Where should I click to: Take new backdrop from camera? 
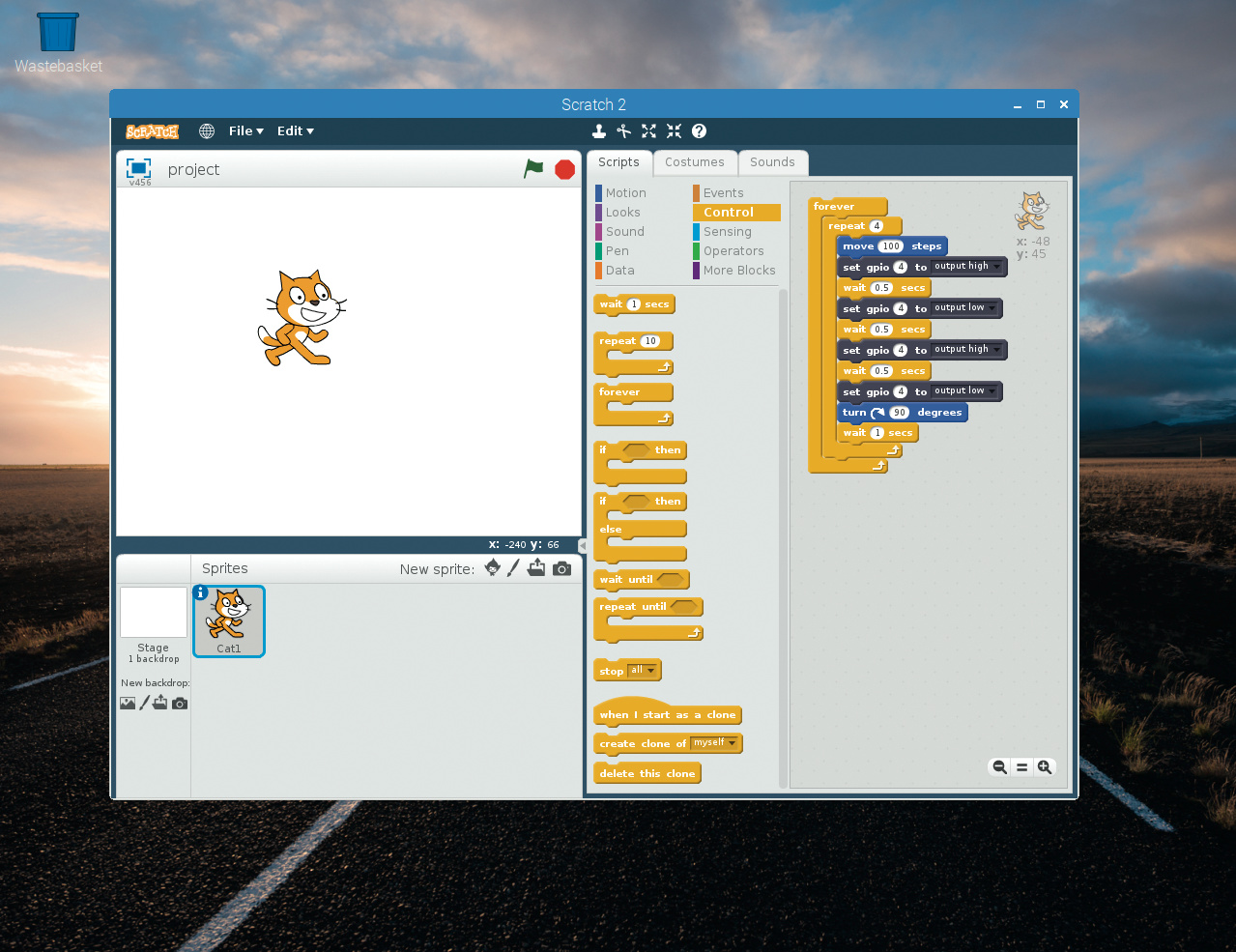pyautogui.click(x=180, y=704)
